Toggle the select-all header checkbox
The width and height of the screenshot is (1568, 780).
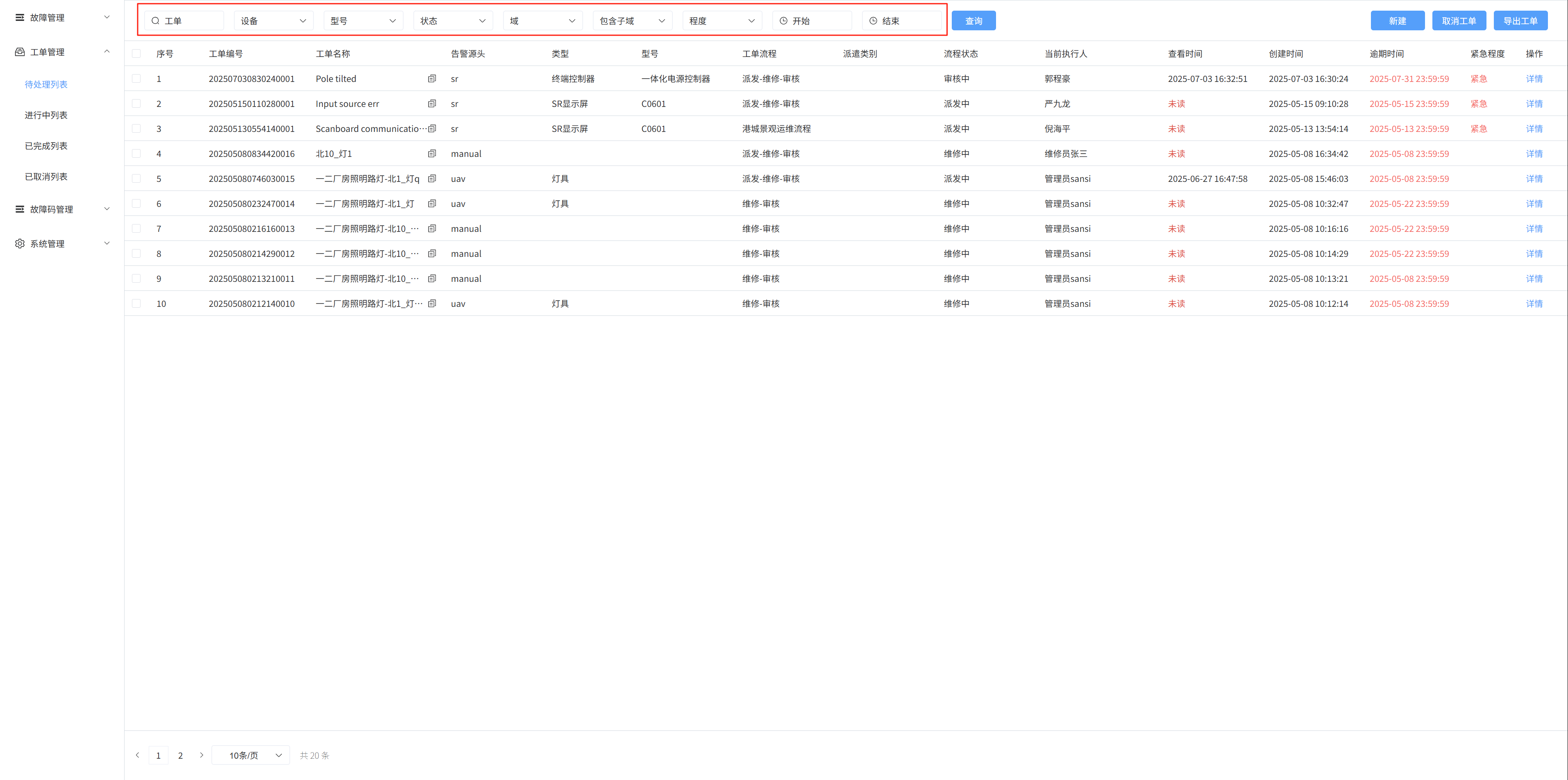[x=136, y=54]
